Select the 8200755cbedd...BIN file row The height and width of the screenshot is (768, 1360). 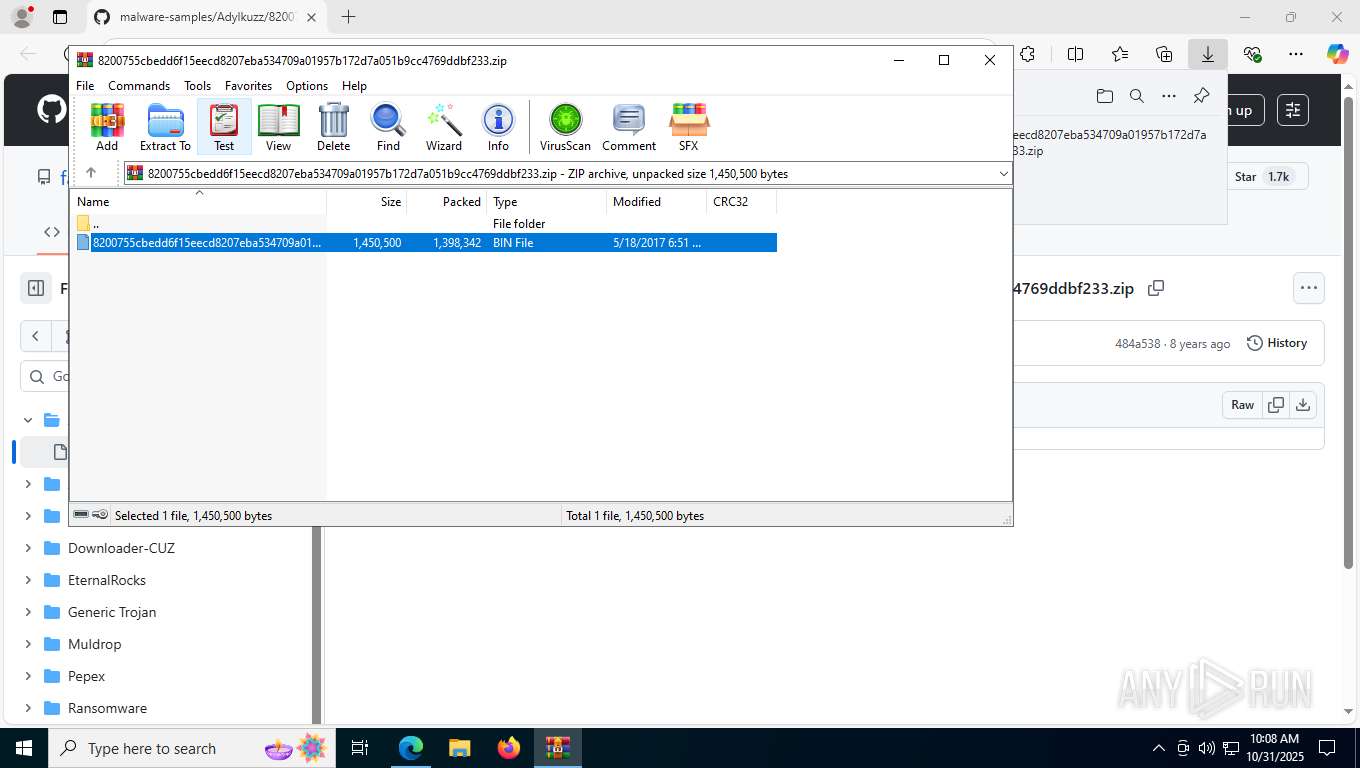424,243
